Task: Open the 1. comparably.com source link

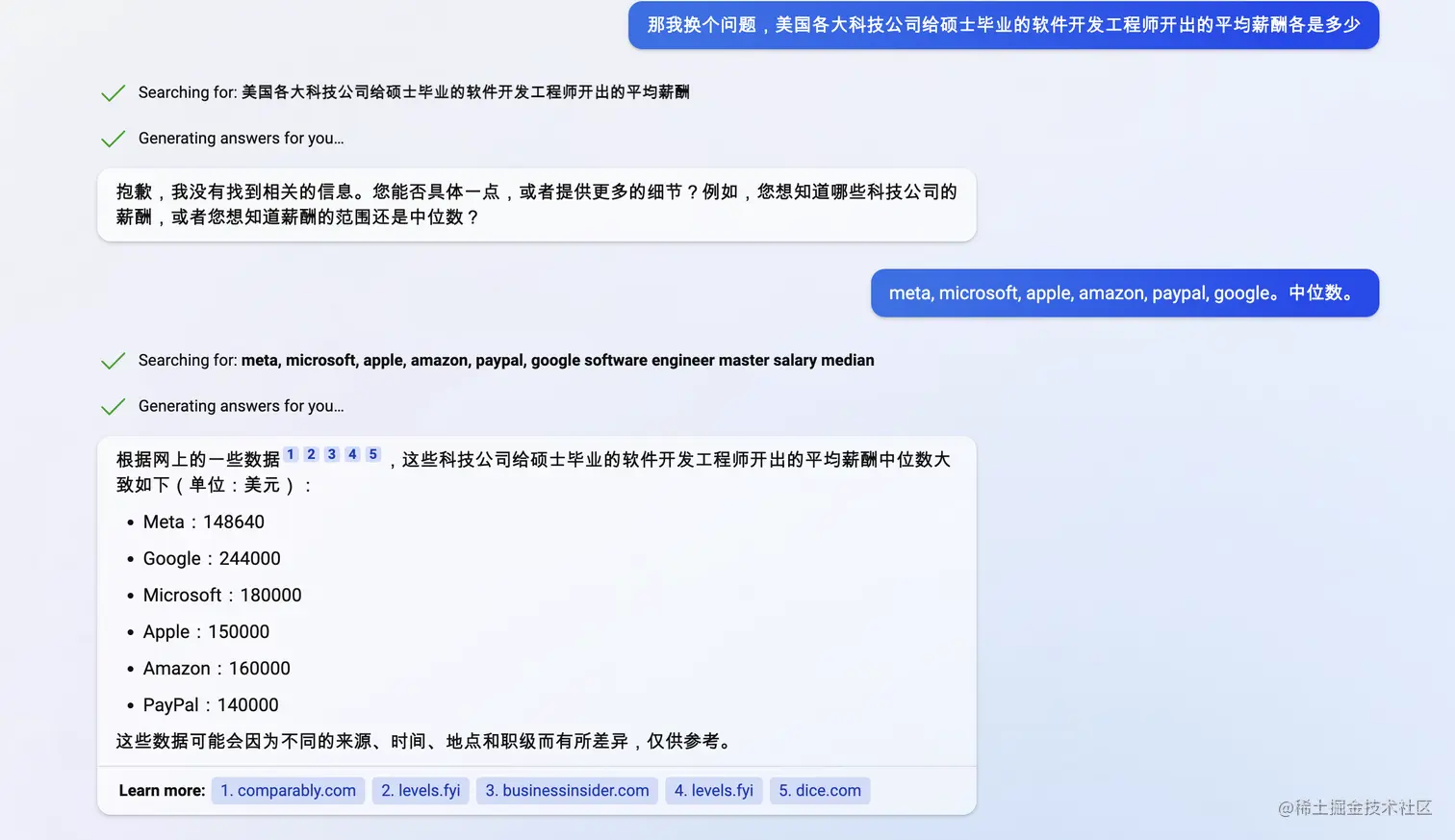Action: [288, 790]
